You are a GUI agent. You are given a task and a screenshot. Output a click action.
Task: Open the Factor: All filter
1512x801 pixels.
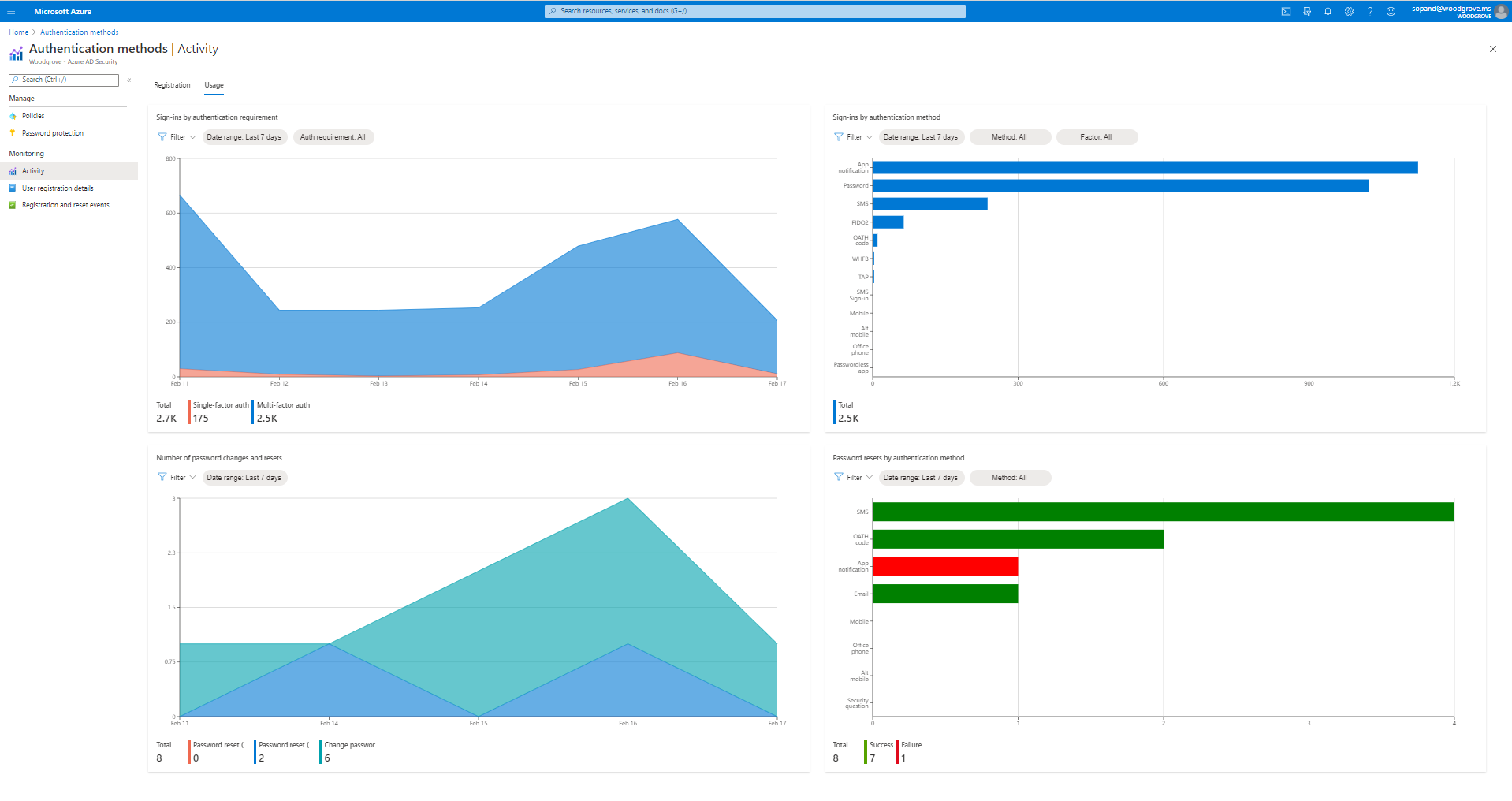pyautogui.click(x=1097, y=136)
